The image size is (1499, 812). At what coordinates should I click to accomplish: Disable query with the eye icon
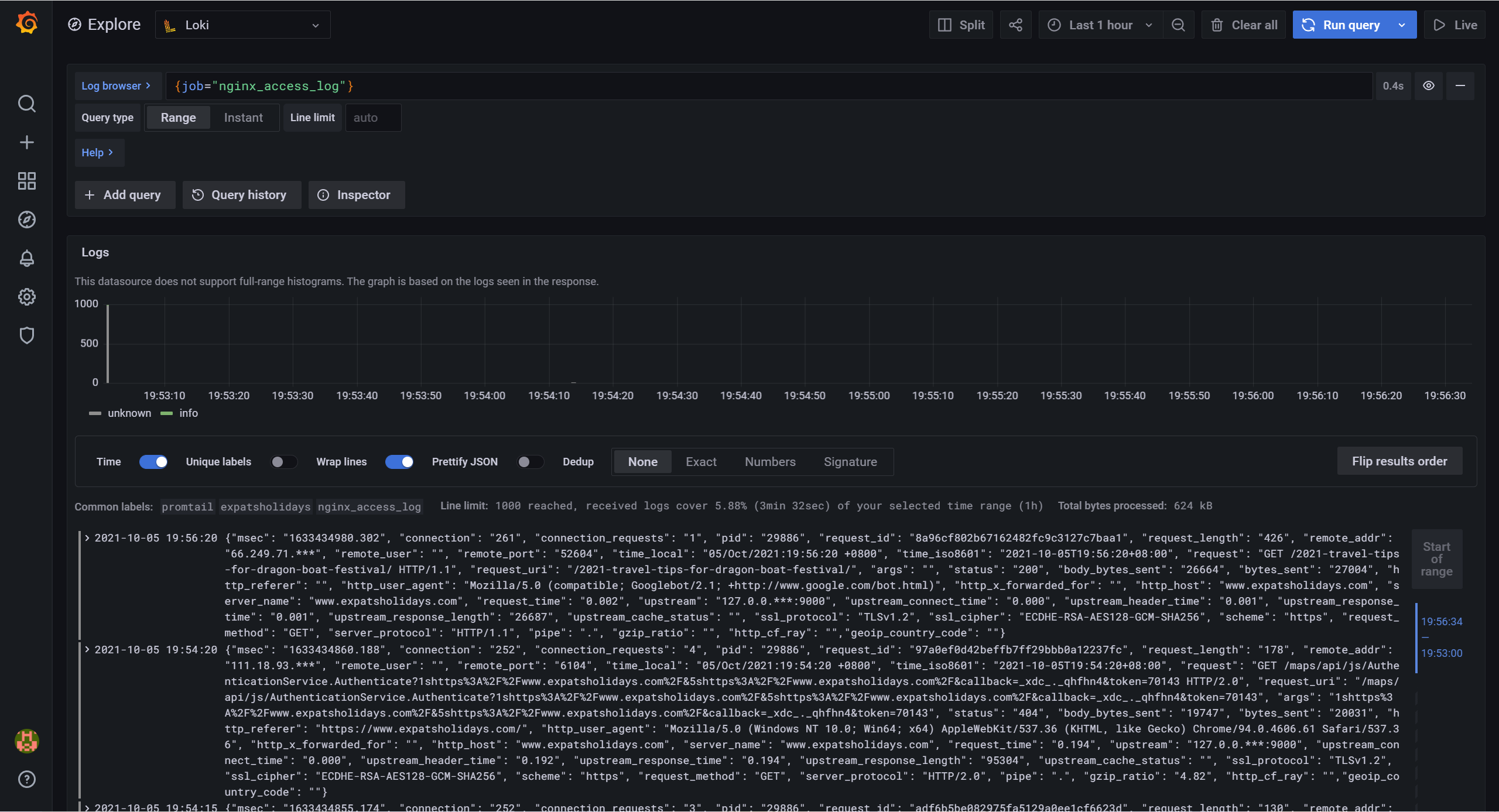(x=1429, y=86)
